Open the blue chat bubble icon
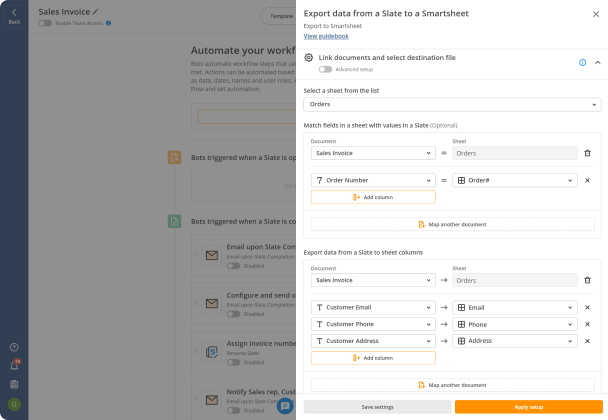The width and height of the screenshot is (608, 420). tap(285, 406)
